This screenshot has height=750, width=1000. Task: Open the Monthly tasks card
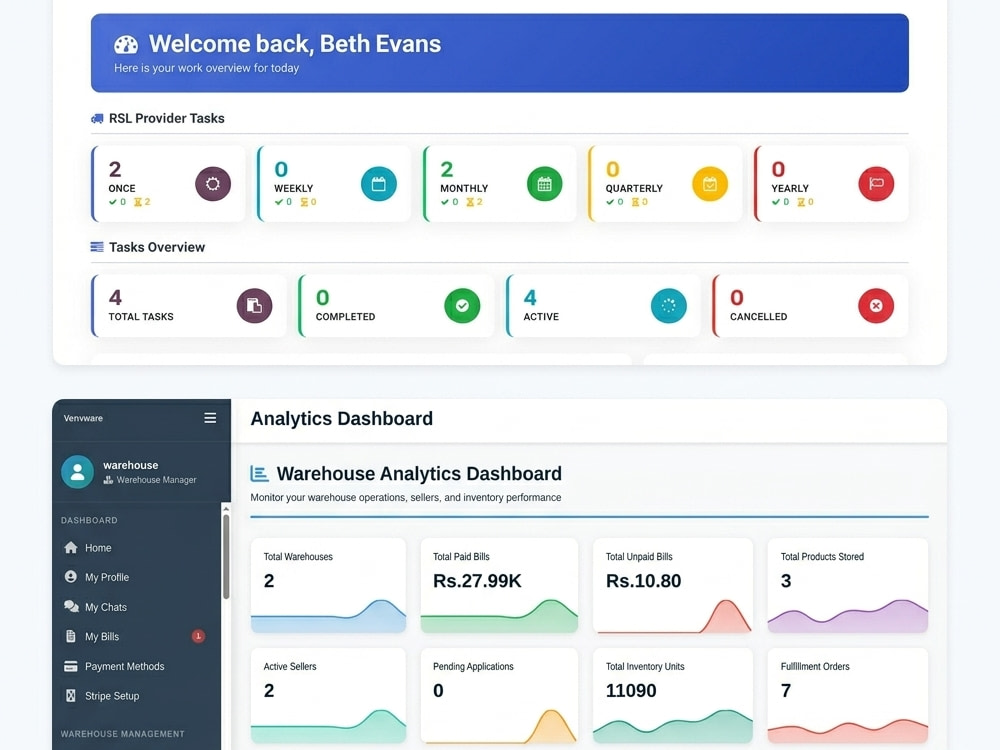click(500, 184)
